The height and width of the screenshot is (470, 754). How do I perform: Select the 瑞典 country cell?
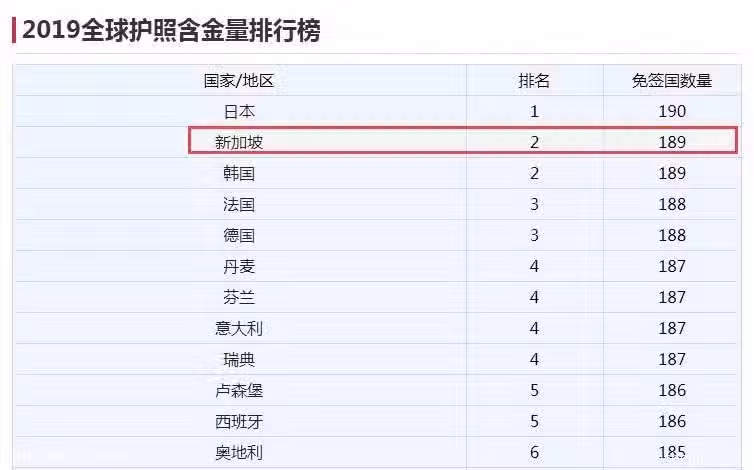pyautogui.click(x=239, y=359)
